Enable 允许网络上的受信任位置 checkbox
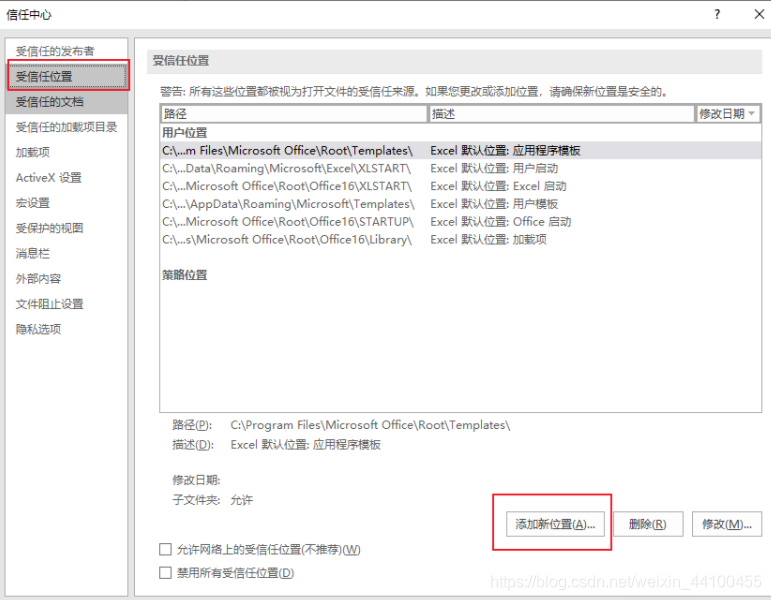771x600 pixels. (165, 549)
